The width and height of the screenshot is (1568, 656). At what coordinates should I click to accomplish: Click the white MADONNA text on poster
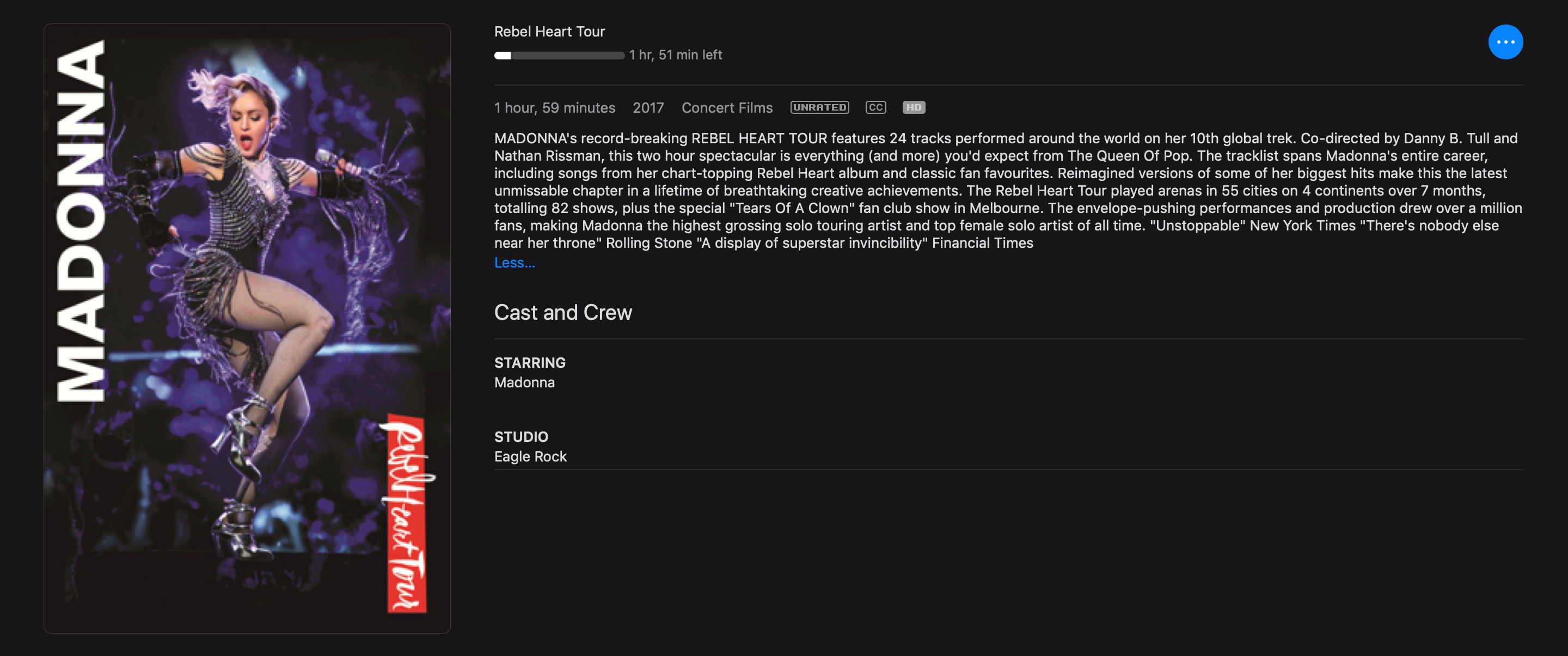tap(81, 221)
